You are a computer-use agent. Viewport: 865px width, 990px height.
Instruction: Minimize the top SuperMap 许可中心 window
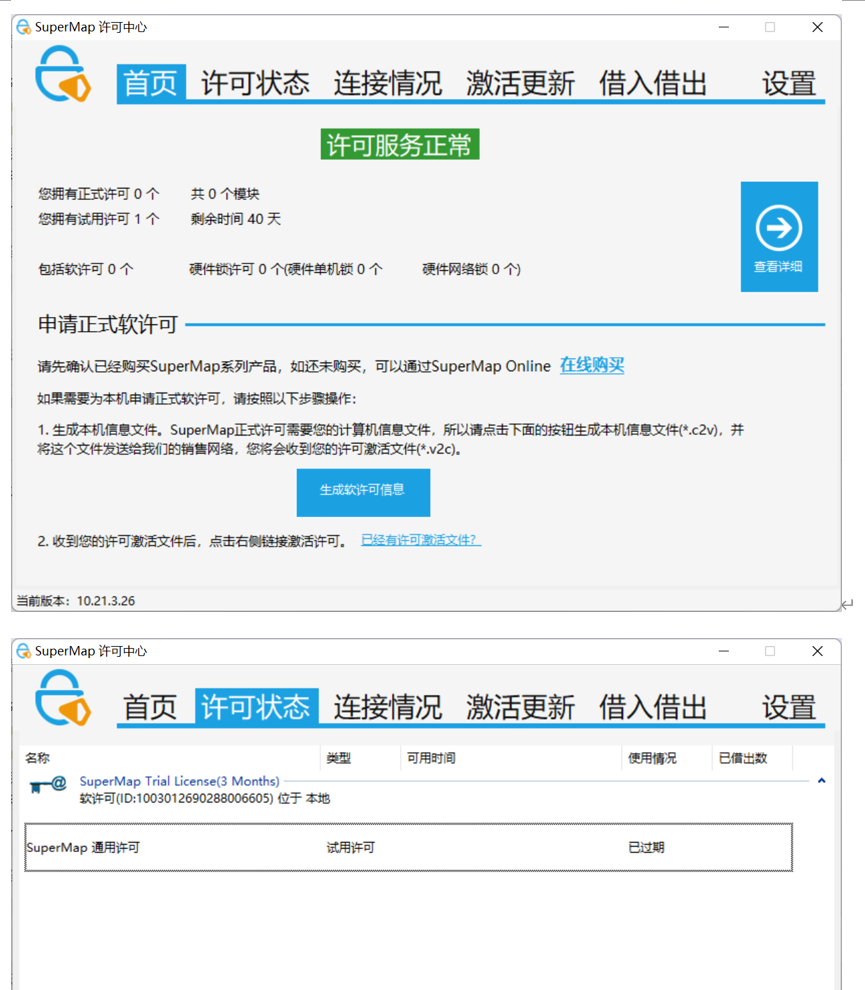[x=724, y=27]
